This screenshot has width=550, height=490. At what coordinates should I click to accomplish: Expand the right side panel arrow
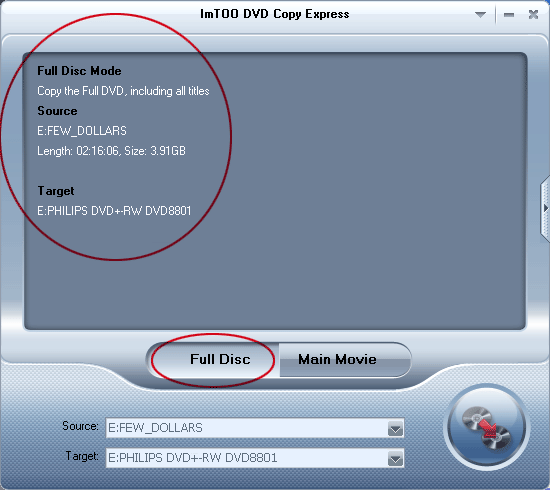545,208
